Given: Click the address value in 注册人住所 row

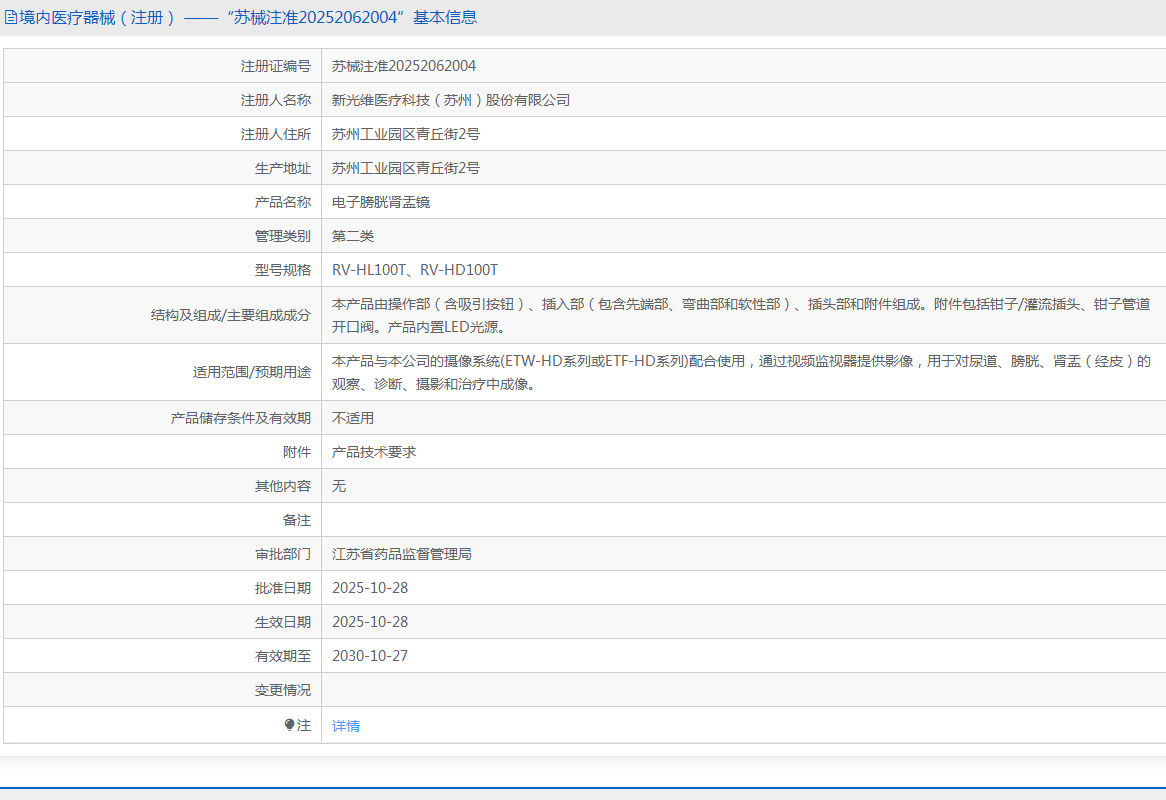Looking at the screenshot, I should 406,134.
